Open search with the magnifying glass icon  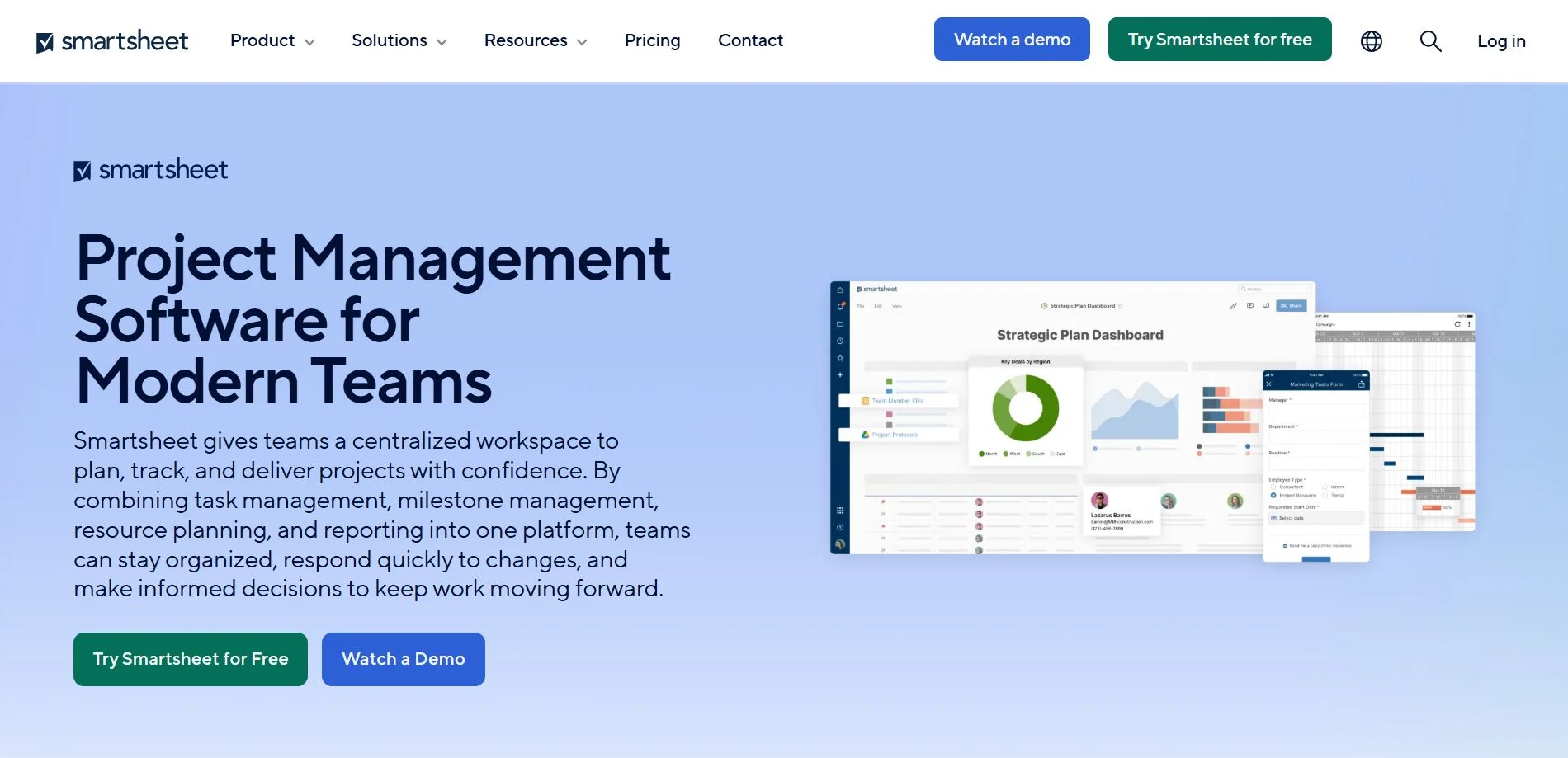[1430, 40]
